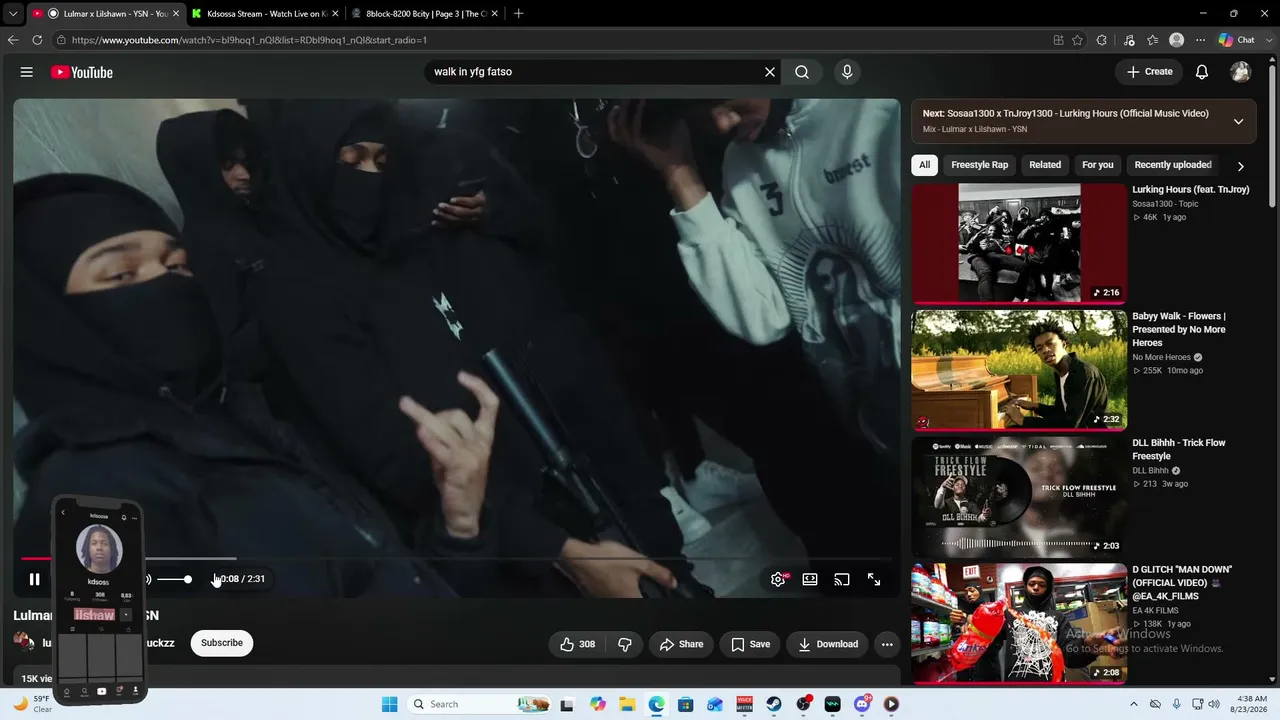
Task: Add this page to favorites star
Action: click(1077, 40)
